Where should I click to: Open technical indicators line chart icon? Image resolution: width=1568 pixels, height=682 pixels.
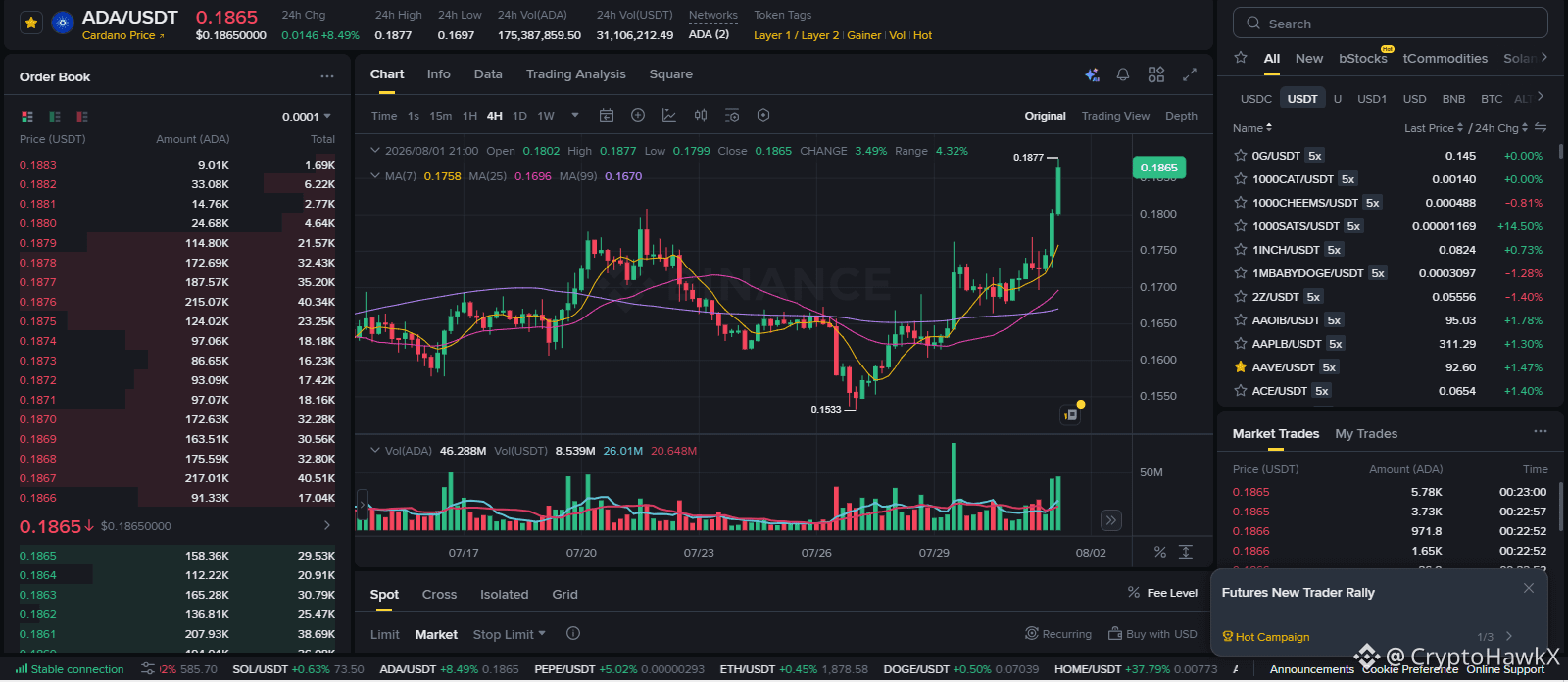pos(669,115)
